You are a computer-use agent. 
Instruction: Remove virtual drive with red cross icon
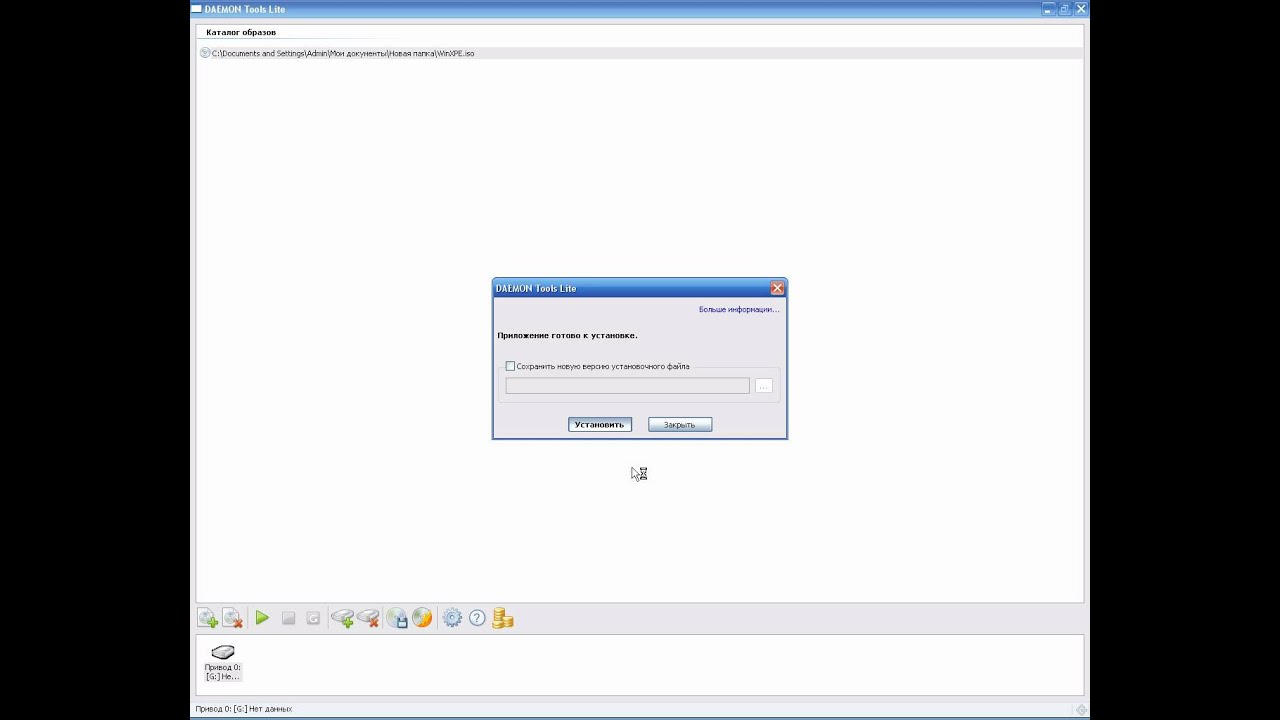[x=368, y=618]
